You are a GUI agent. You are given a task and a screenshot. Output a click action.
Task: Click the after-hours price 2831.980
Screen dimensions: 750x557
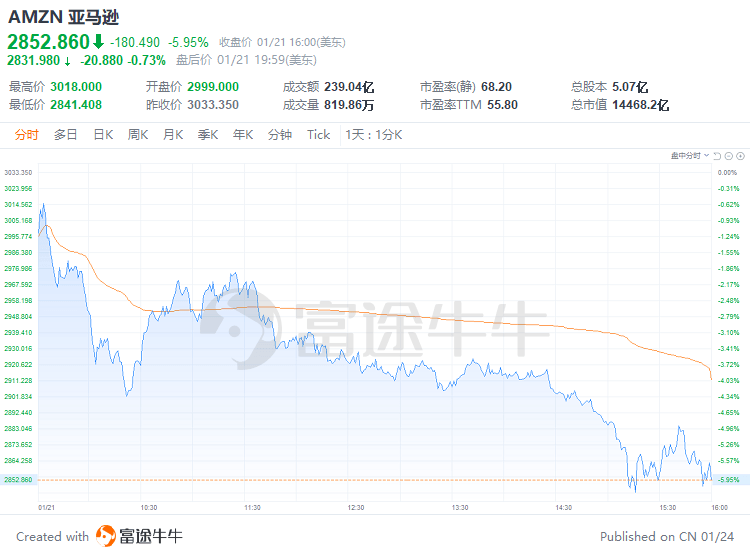33,60
